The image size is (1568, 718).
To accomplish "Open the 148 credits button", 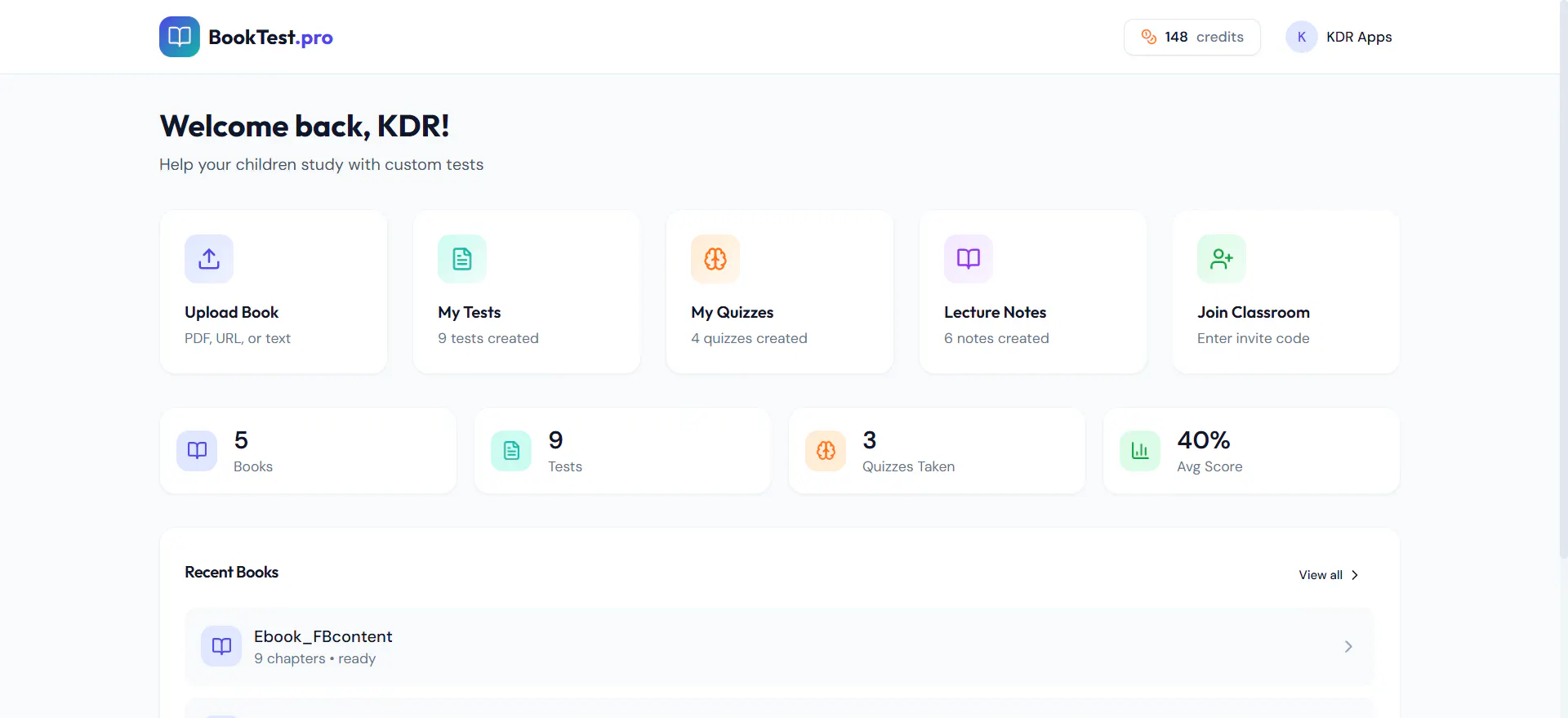I will (1192, 37).
